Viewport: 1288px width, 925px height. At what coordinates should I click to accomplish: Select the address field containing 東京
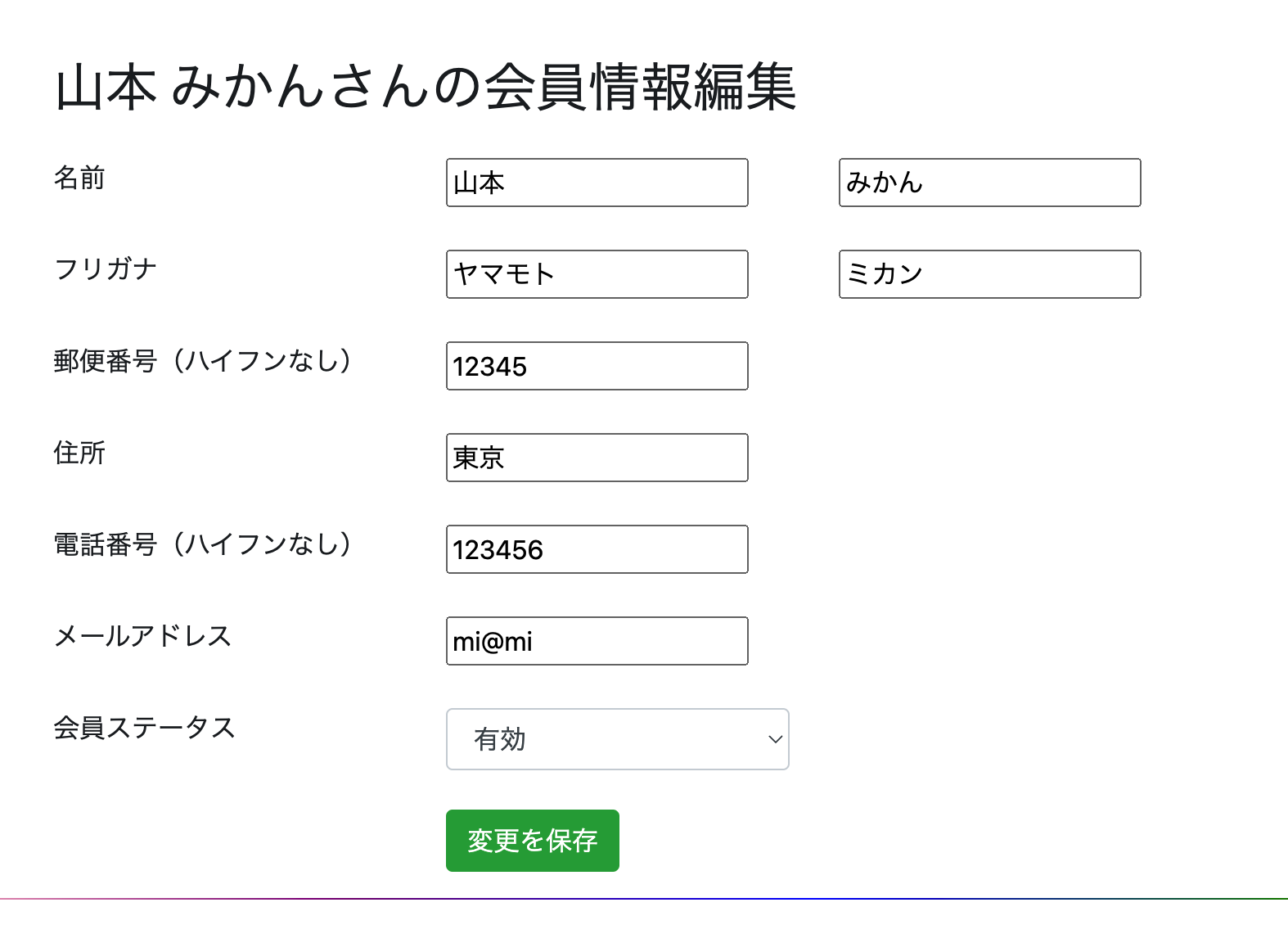pos(597,458)
